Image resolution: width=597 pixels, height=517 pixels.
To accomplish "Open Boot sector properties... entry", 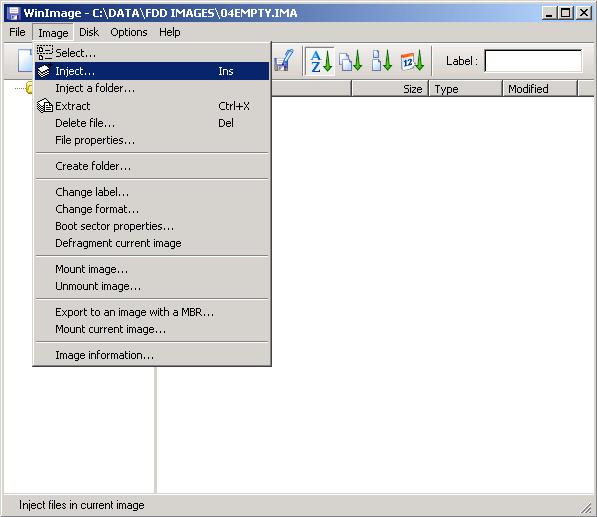I will point(152,226).
